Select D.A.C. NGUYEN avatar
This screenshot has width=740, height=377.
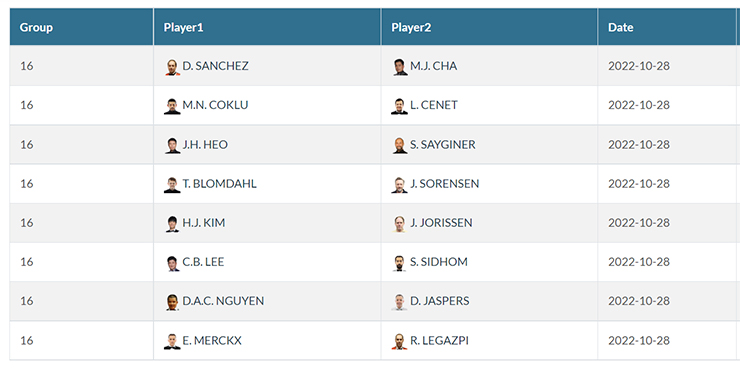pyautogui.click(x=172, y=302)
